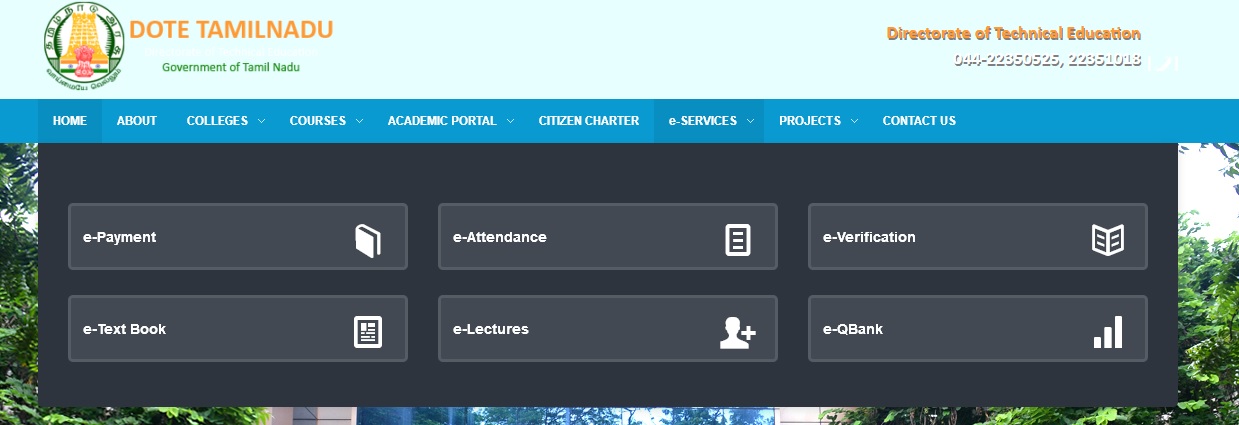Click the add-user icon on e-Lectures tile
The height and width of the screenshot is (425, 1239).
(x=737, y=332)
